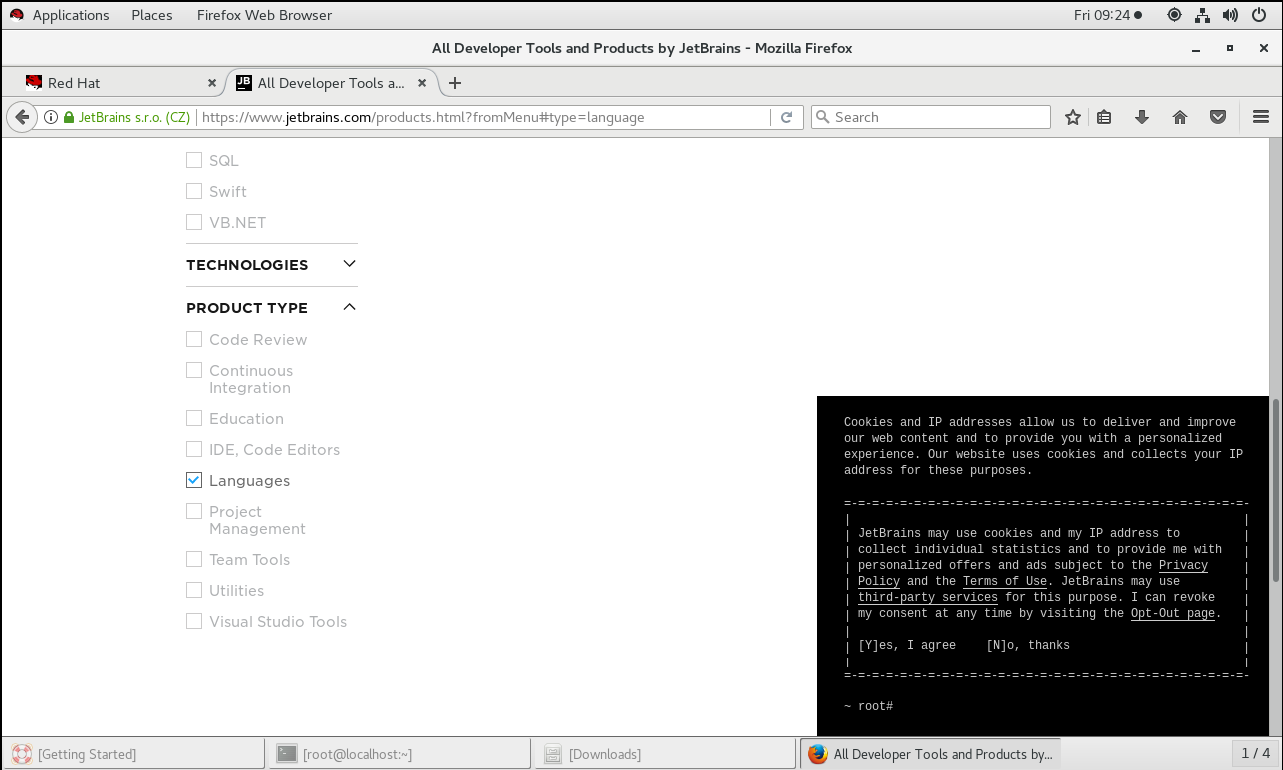
Task: Show bookmarks list icon
Action: pyautogui.click(x=1104, y=117)
